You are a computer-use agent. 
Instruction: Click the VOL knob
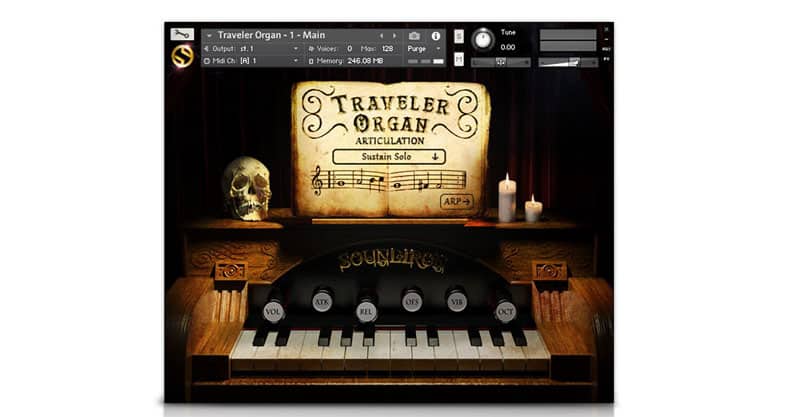point(273,311)
